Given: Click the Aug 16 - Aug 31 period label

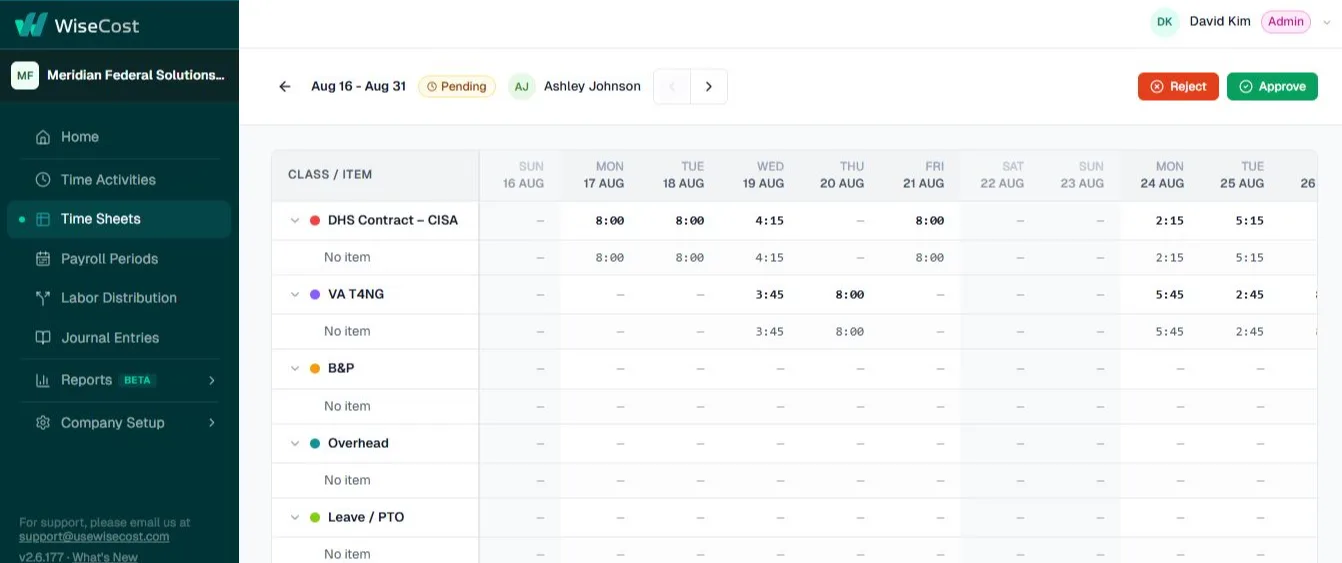Looking at the screenshot, I should (x=358, y=87).
